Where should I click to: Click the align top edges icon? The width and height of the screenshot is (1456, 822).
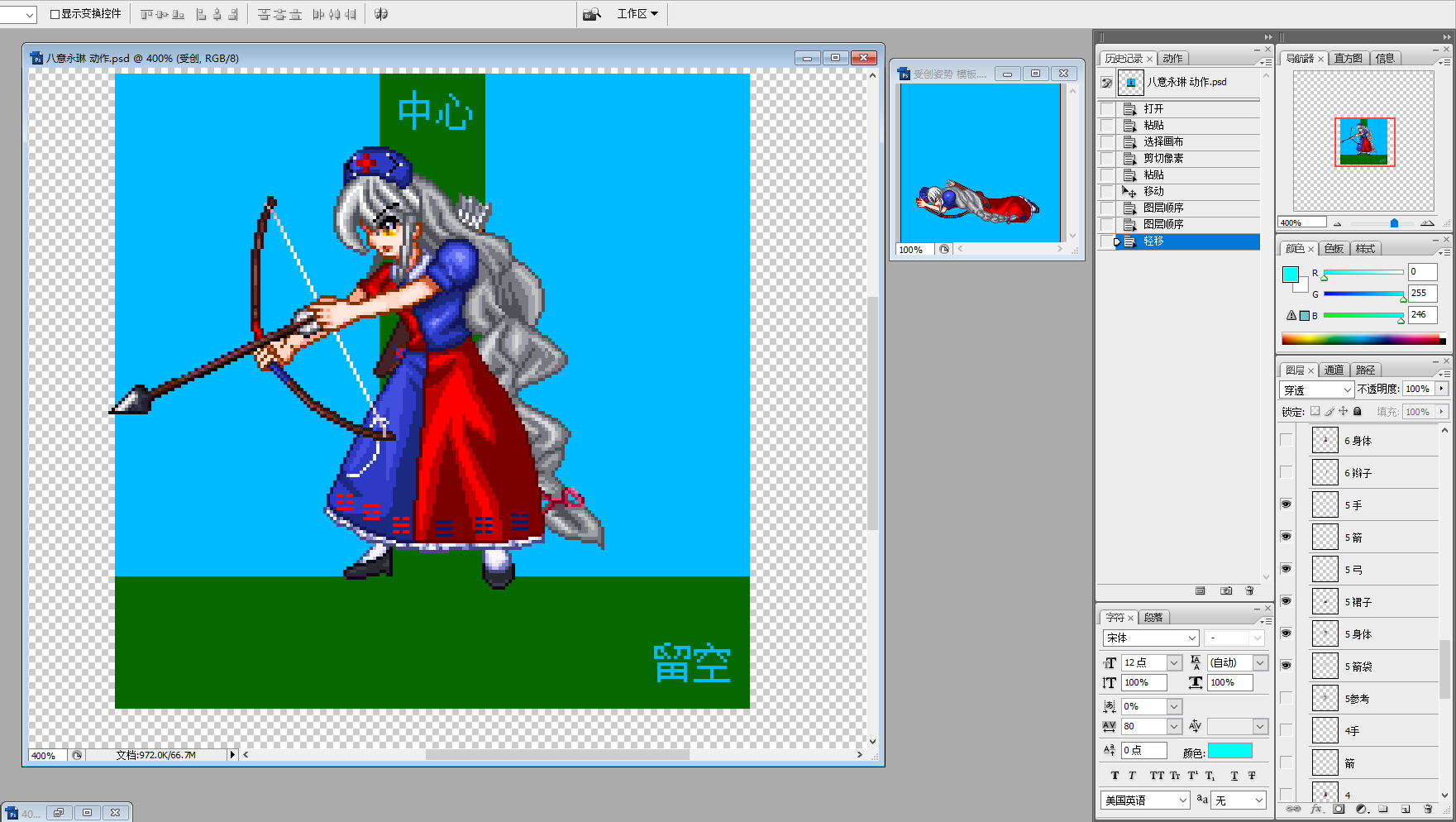[146, 14]
